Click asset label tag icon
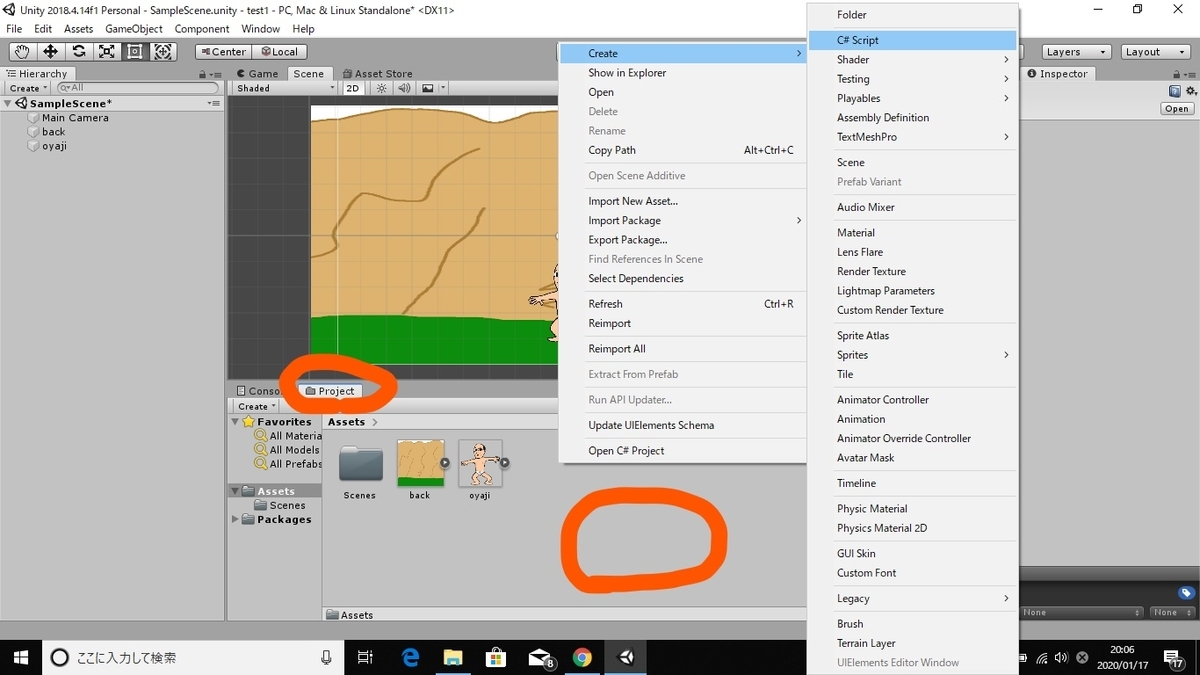Viewport: 1200px width, 675px height. coord(1186,593)
